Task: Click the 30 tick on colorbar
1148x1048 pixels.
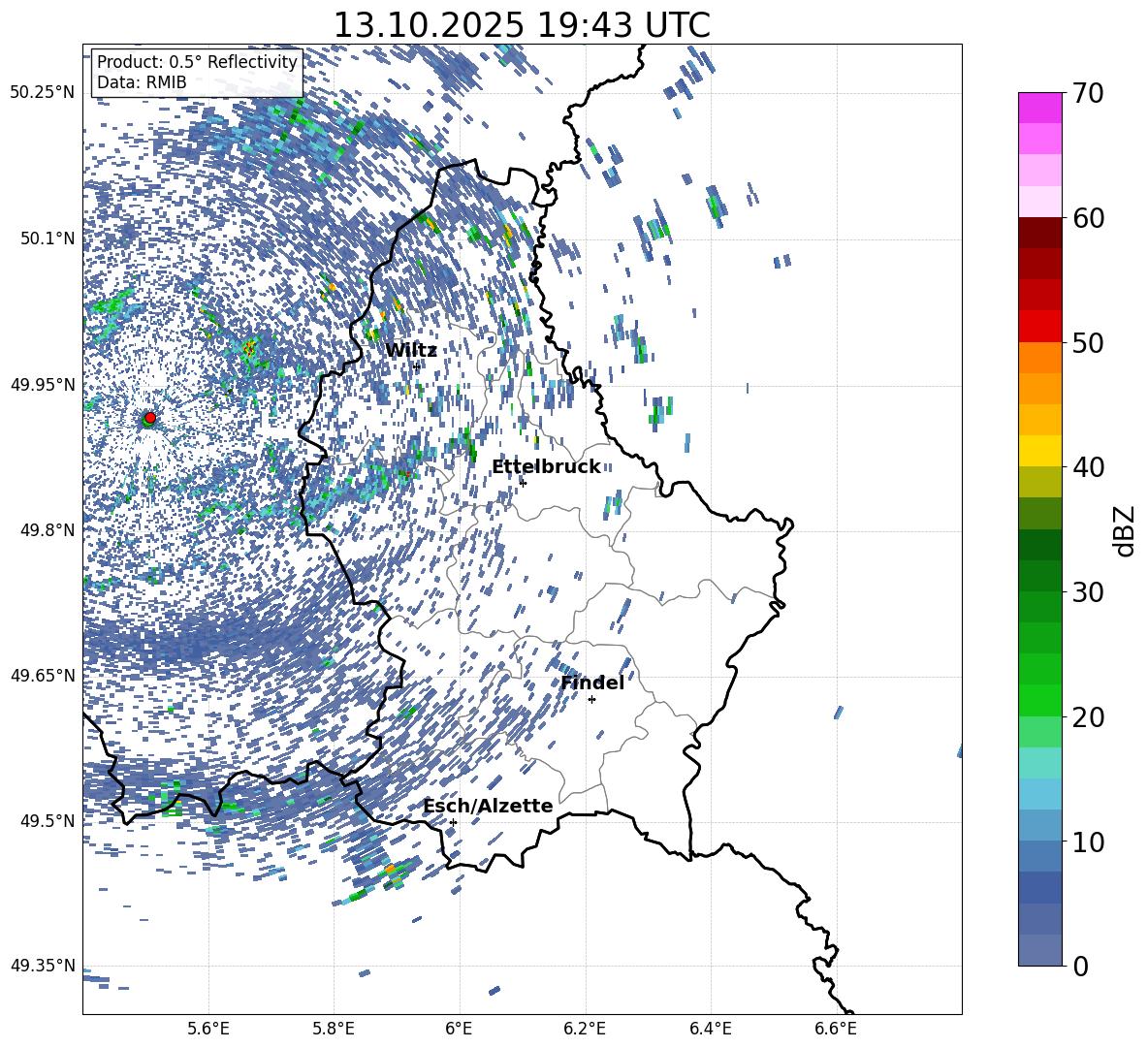Action: [x=1088, y=592]
